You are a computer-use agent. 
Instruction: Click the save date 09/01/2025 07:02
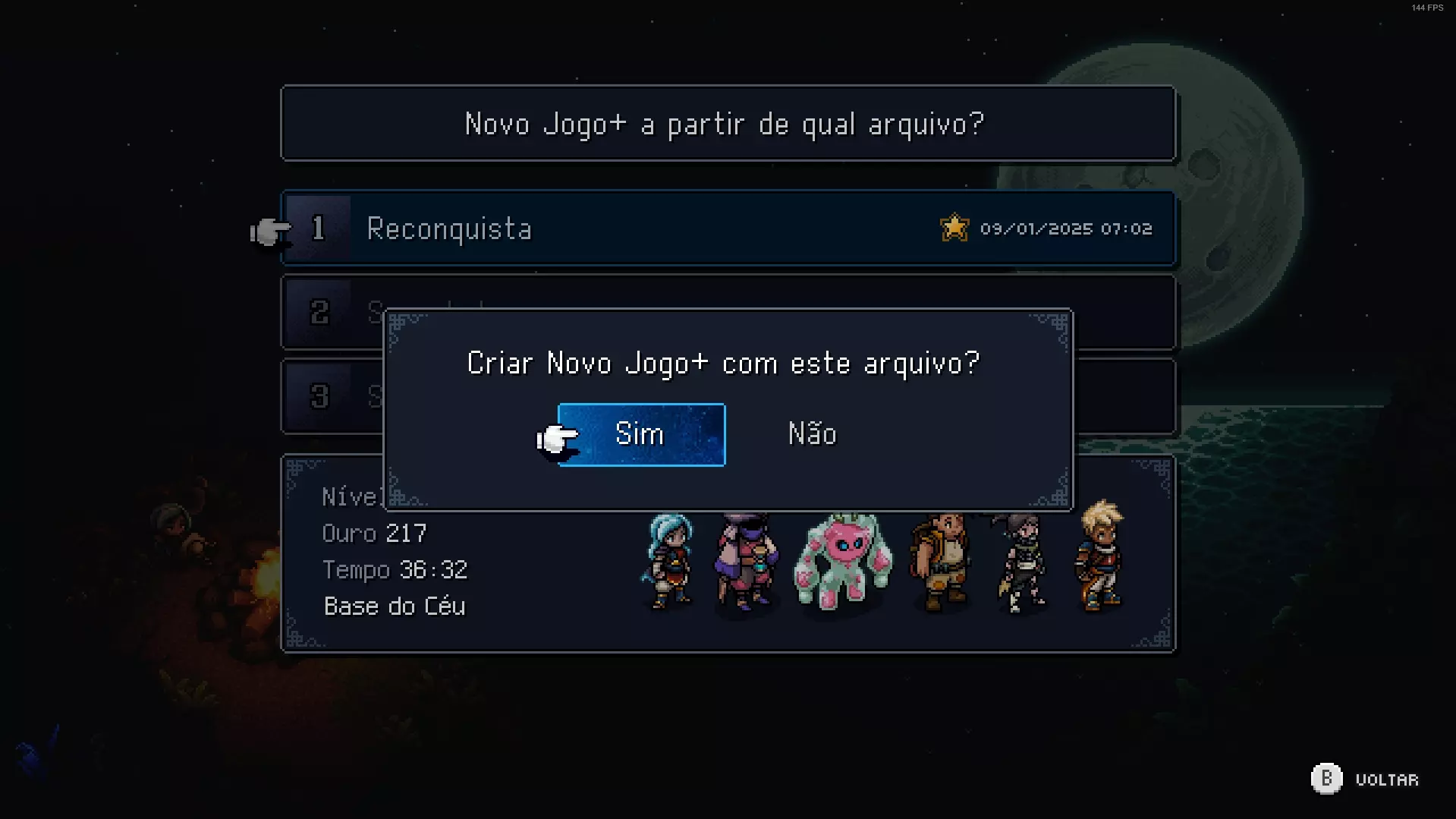coord(1066,228)
